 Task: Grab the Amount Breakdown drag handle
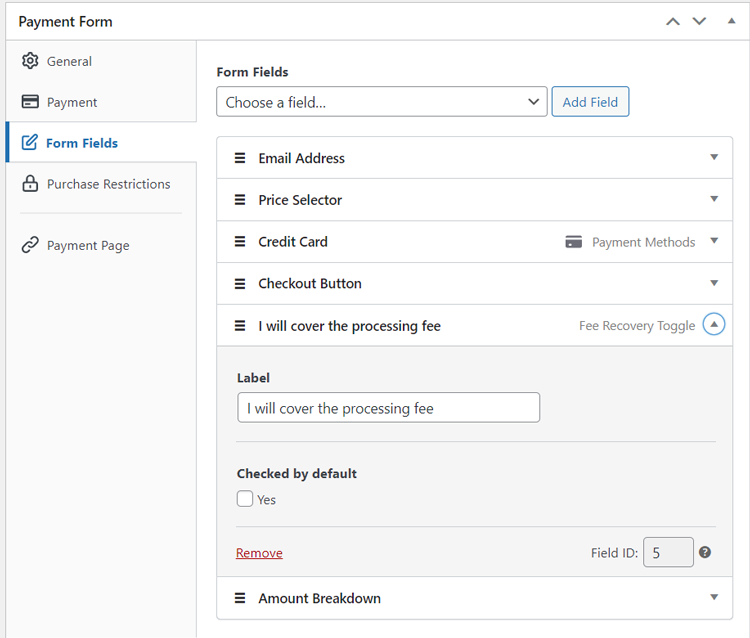coord(240,598)
